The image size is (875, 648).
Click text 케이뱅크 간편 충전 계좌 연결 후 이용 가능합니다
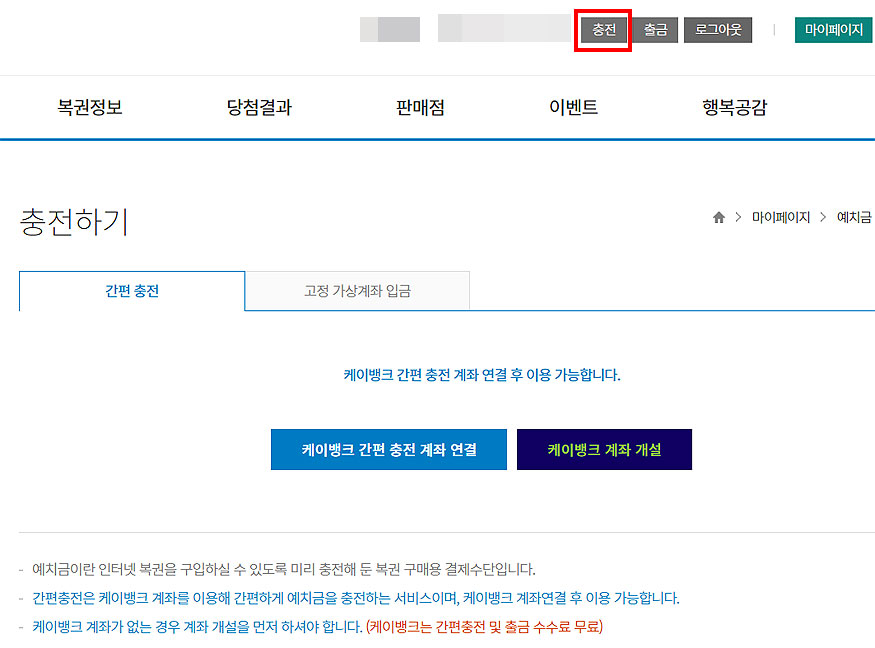tap(482, 375)
